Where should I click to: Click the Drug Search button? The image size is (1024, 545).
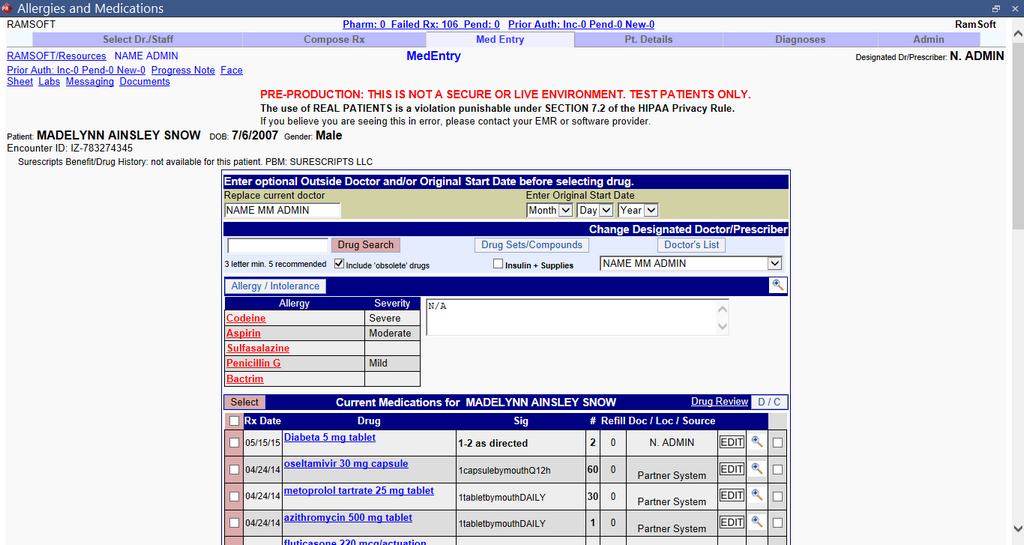click(365, 245)
